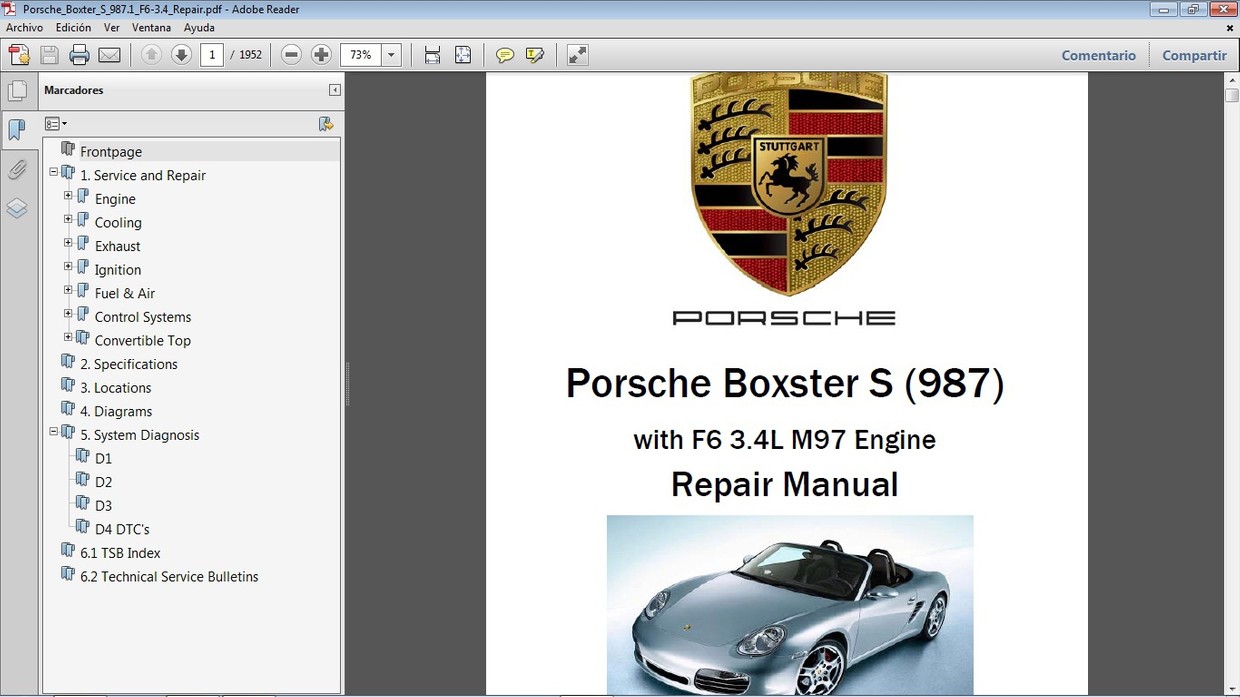Click the Save file icon

(x=49, y=55)
